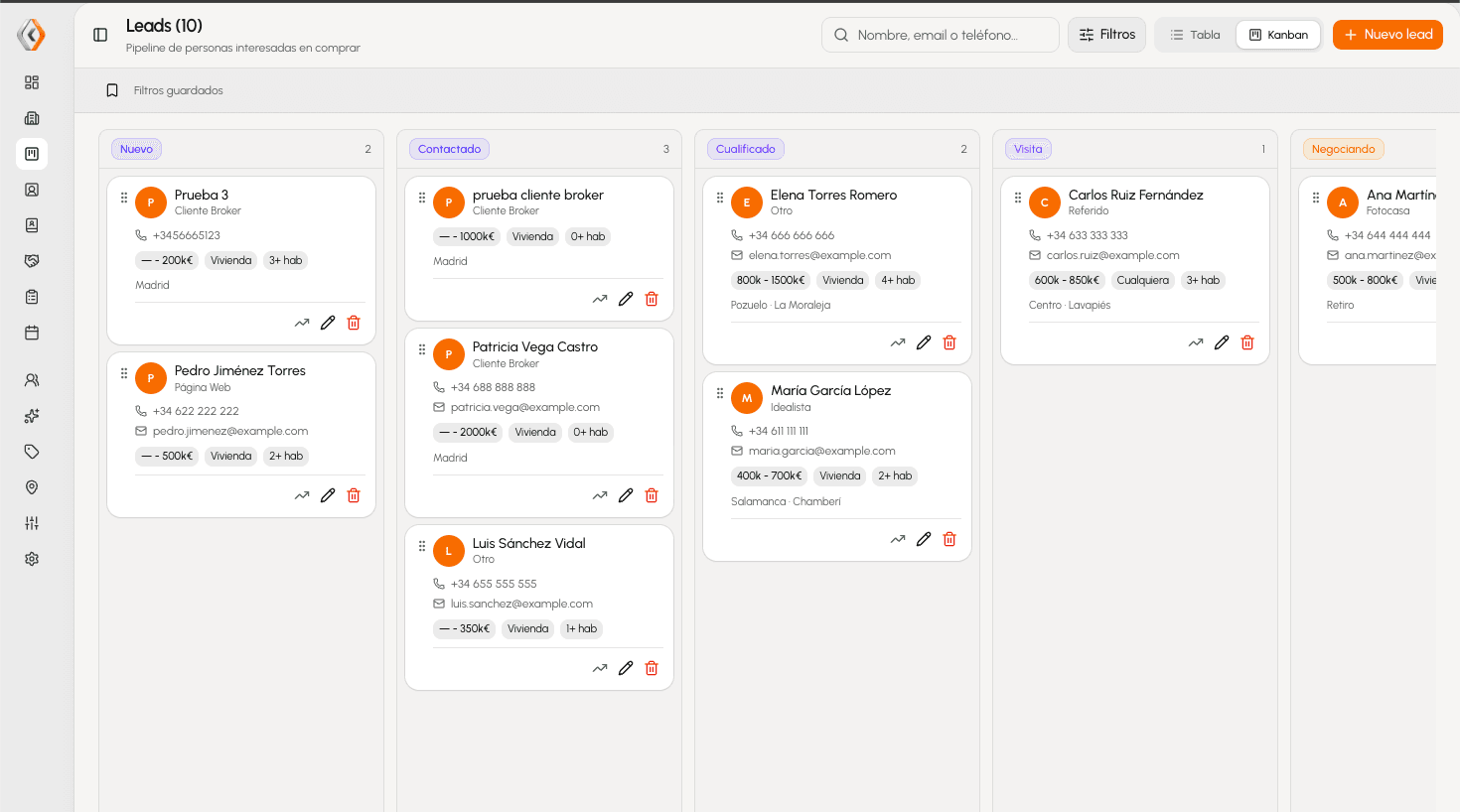Select the Negociando column label
Screen dimensions: 1460x812
(1343, 149)
